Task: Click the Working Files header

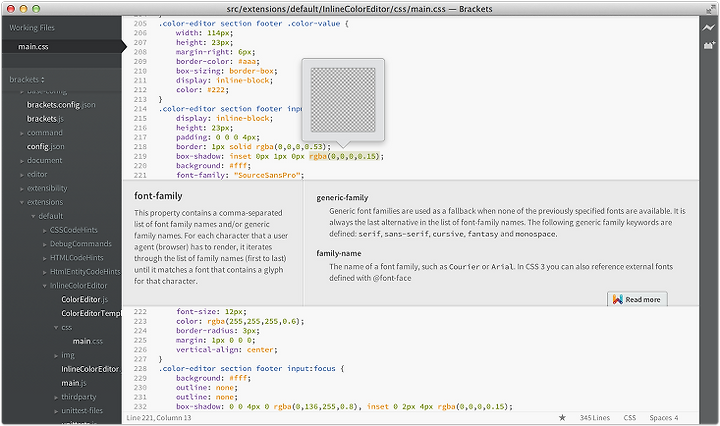Action: [x=32, y=28]
